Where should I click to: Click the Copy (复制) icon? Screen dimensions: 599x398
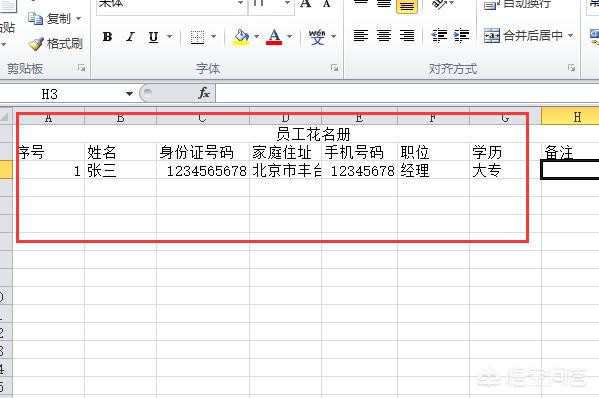click(x=36, y=18)
